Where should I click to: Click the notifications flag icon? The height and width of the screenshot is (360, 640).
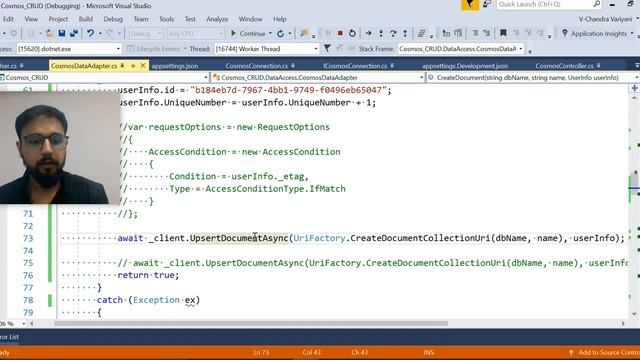470,4
